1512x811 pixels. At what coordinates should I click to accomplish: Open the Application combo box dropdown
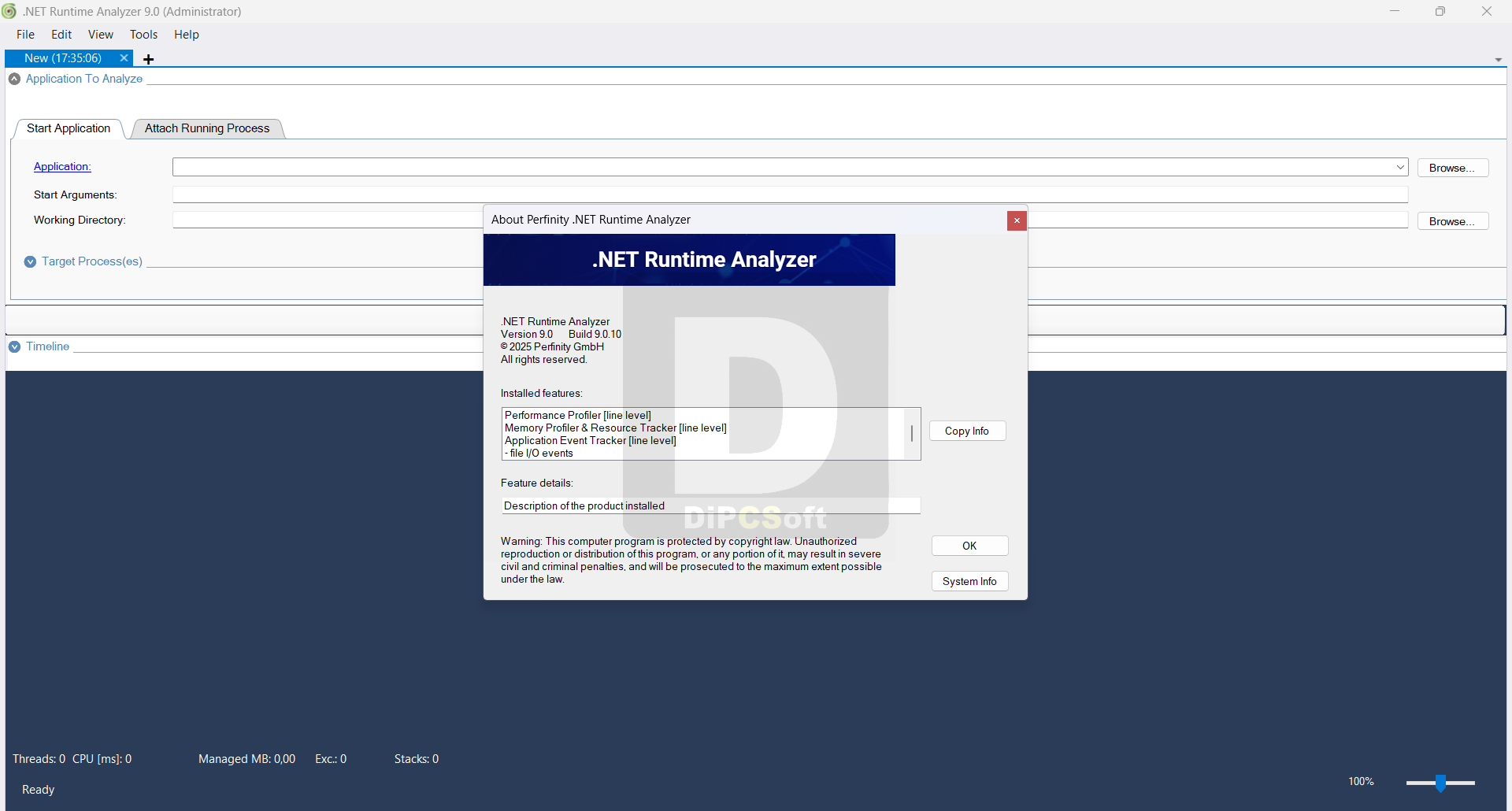(x=1400, y=167)
